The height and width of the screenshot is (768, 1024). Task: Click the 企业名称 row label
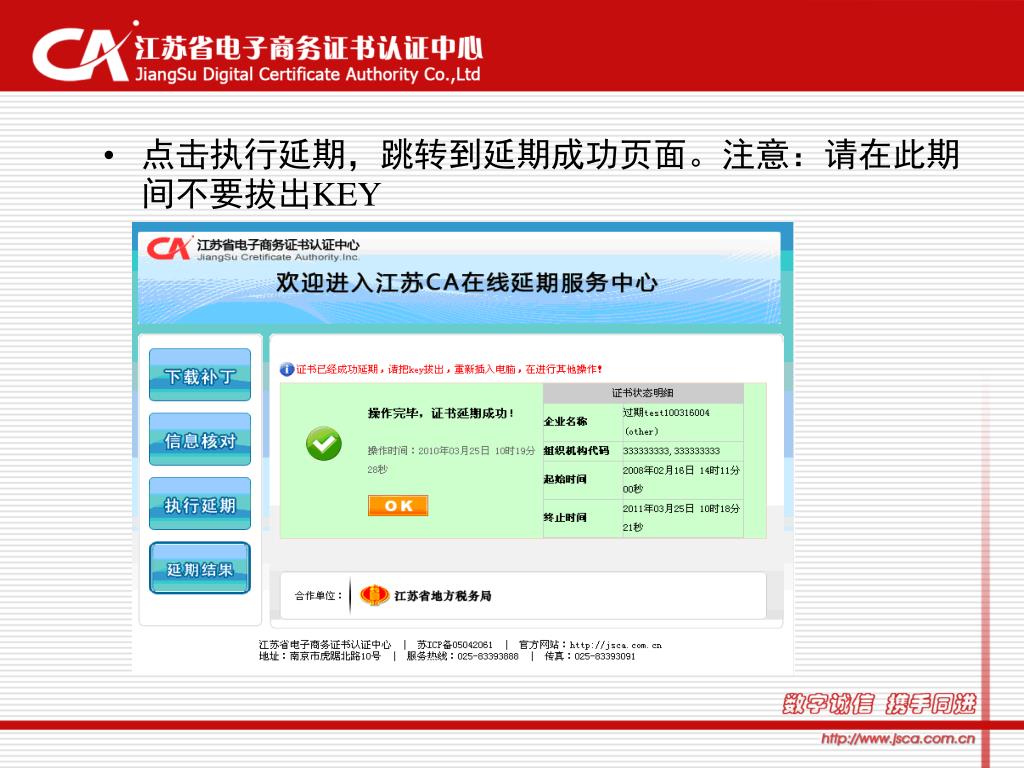click(566, 422)
